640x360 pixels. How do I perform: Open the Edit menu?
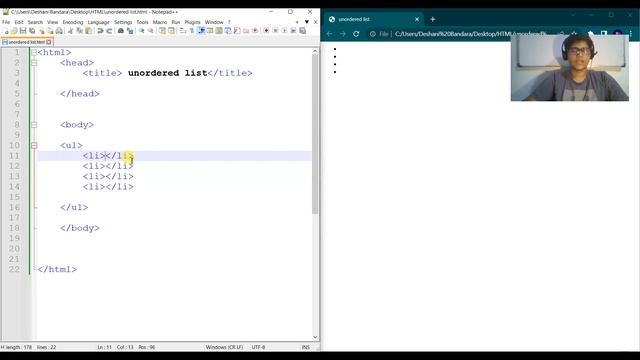point(19,22)
